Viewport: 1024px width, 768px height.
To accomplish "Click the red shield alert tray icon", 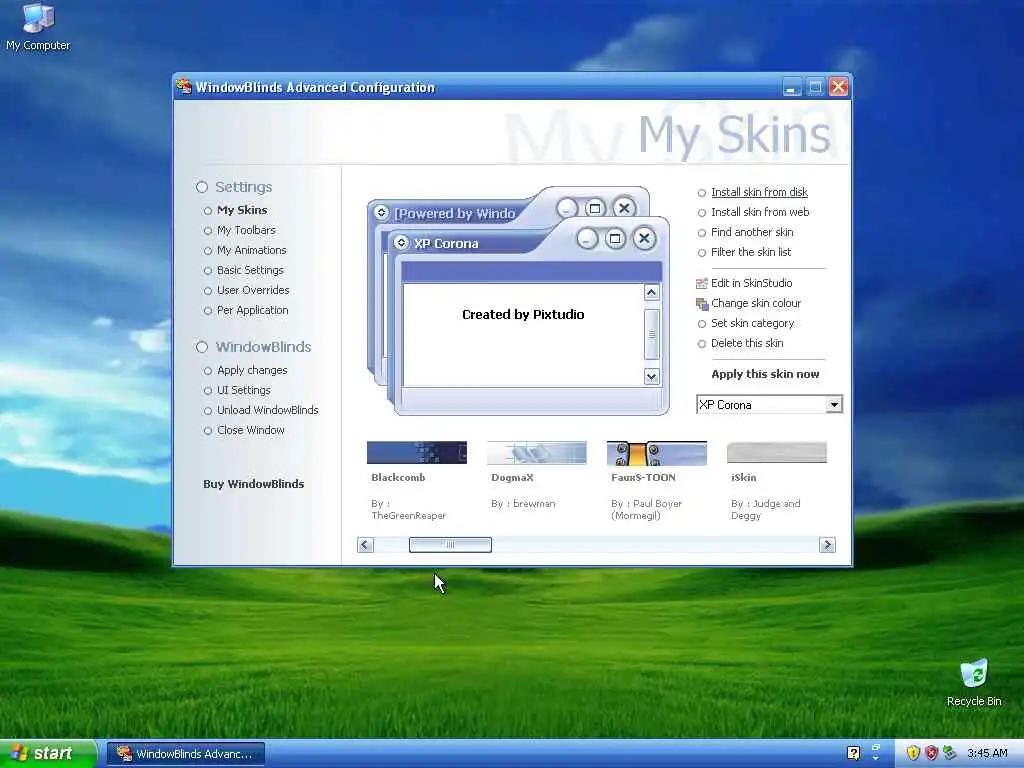I will (x=931, y=753).
